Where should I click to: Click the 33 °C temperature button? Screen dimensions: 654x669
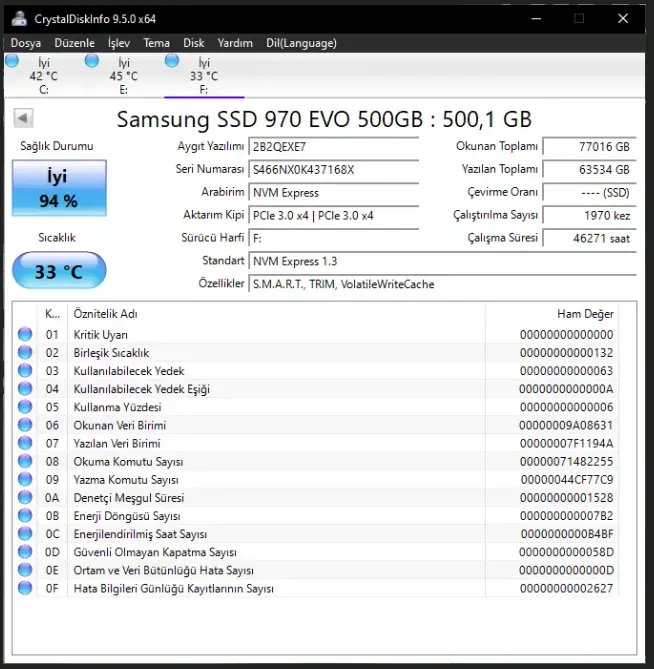pos(59,271)
